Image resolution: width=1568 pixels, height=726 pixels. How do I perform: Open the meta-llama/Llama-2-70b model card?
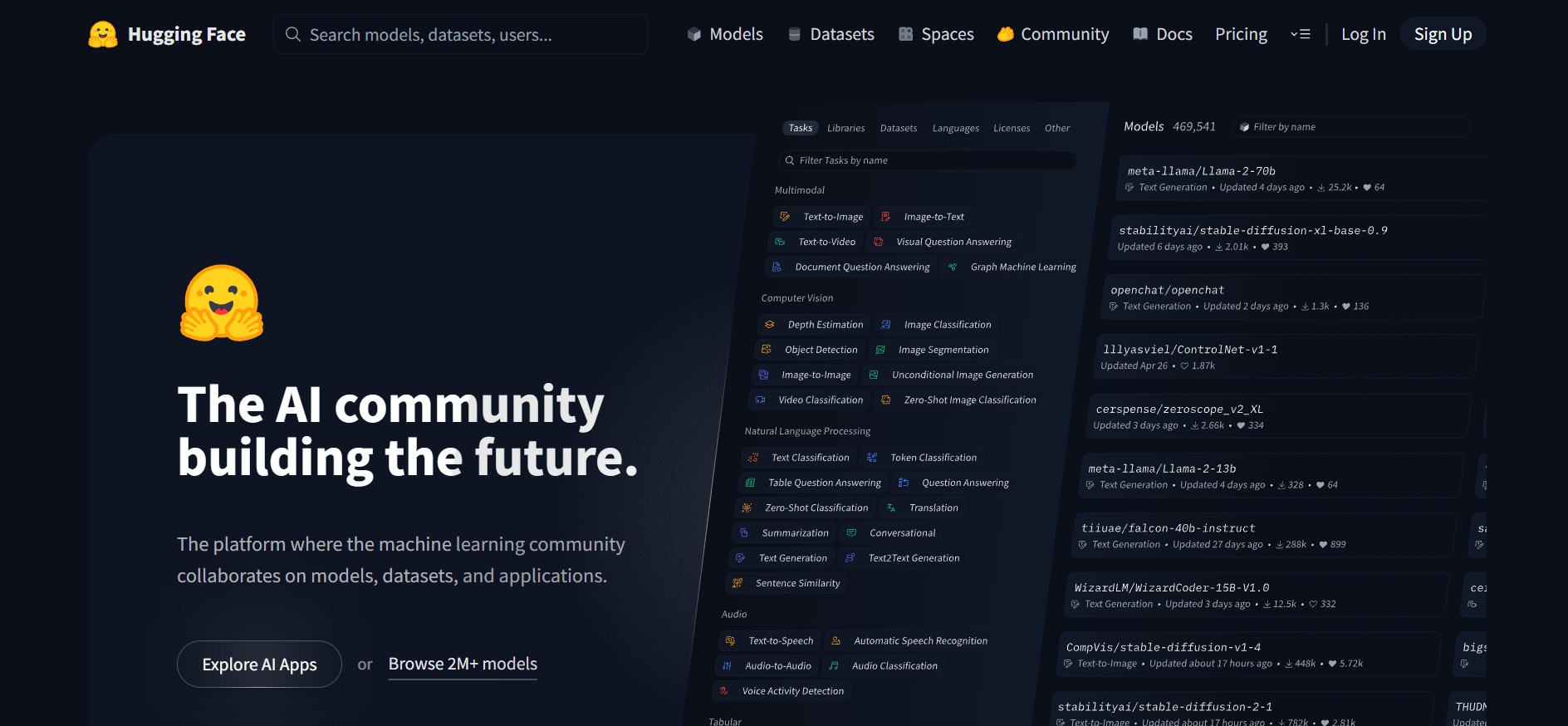click(1302, 178)
